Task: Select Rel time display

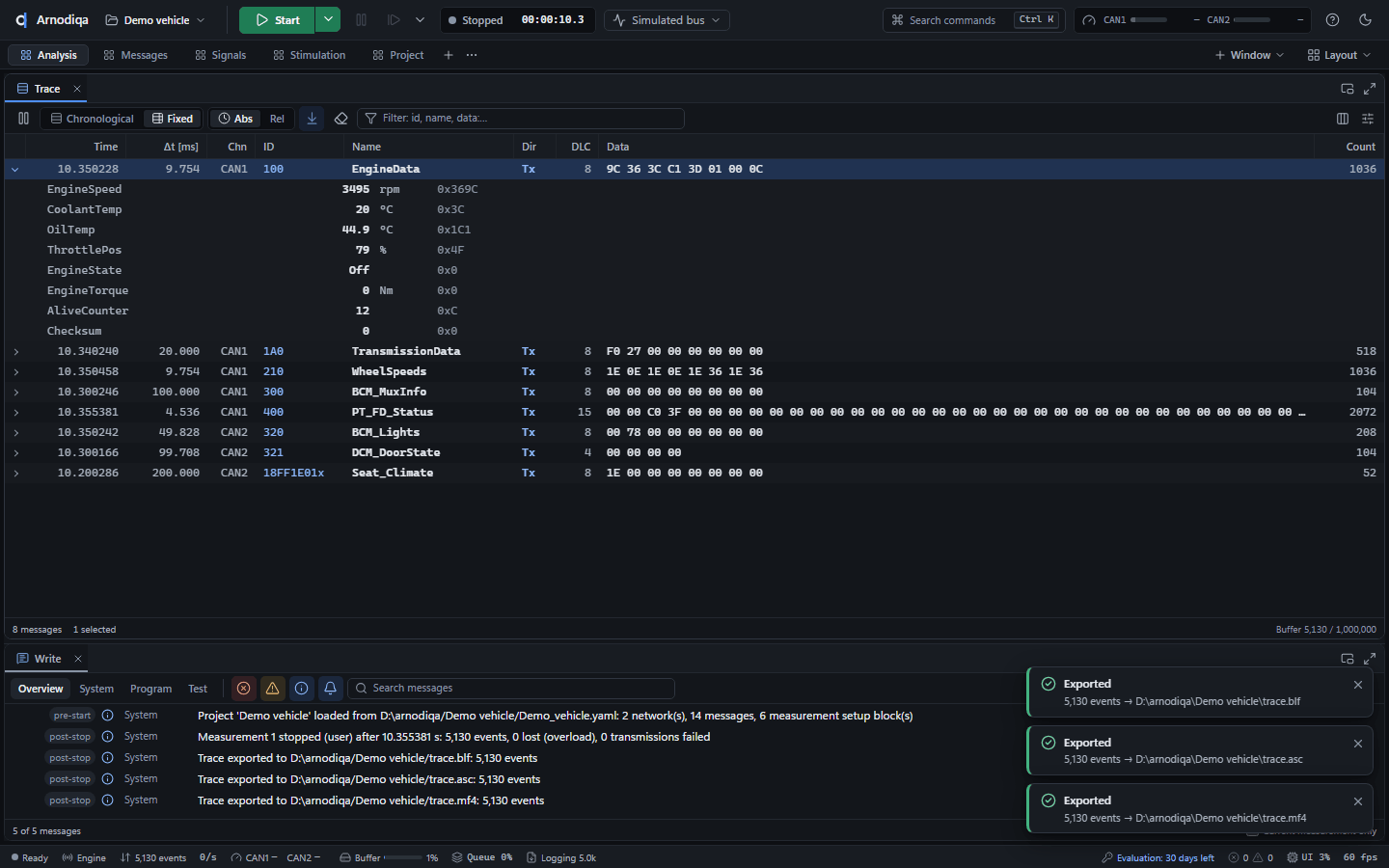Action: (278, 119)
